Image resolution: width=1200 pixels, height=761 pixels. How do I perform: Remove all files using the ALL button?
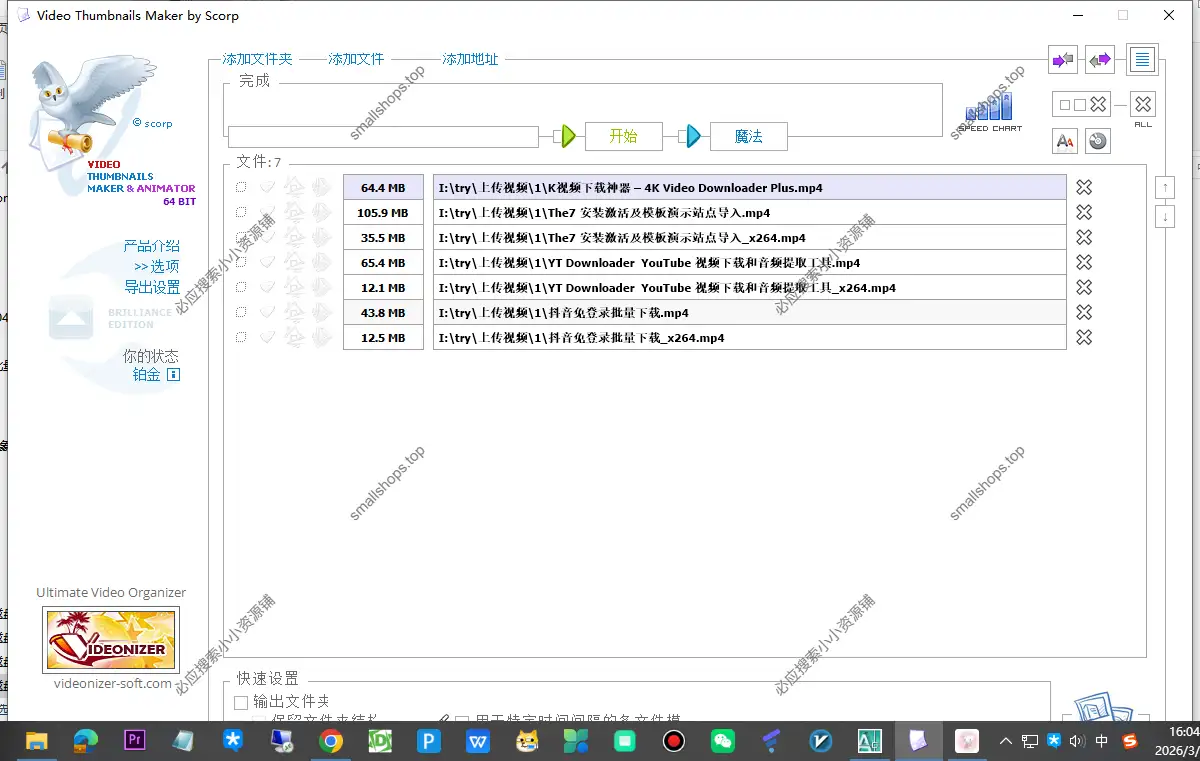pyautogui.click(x=1143, y=104)
